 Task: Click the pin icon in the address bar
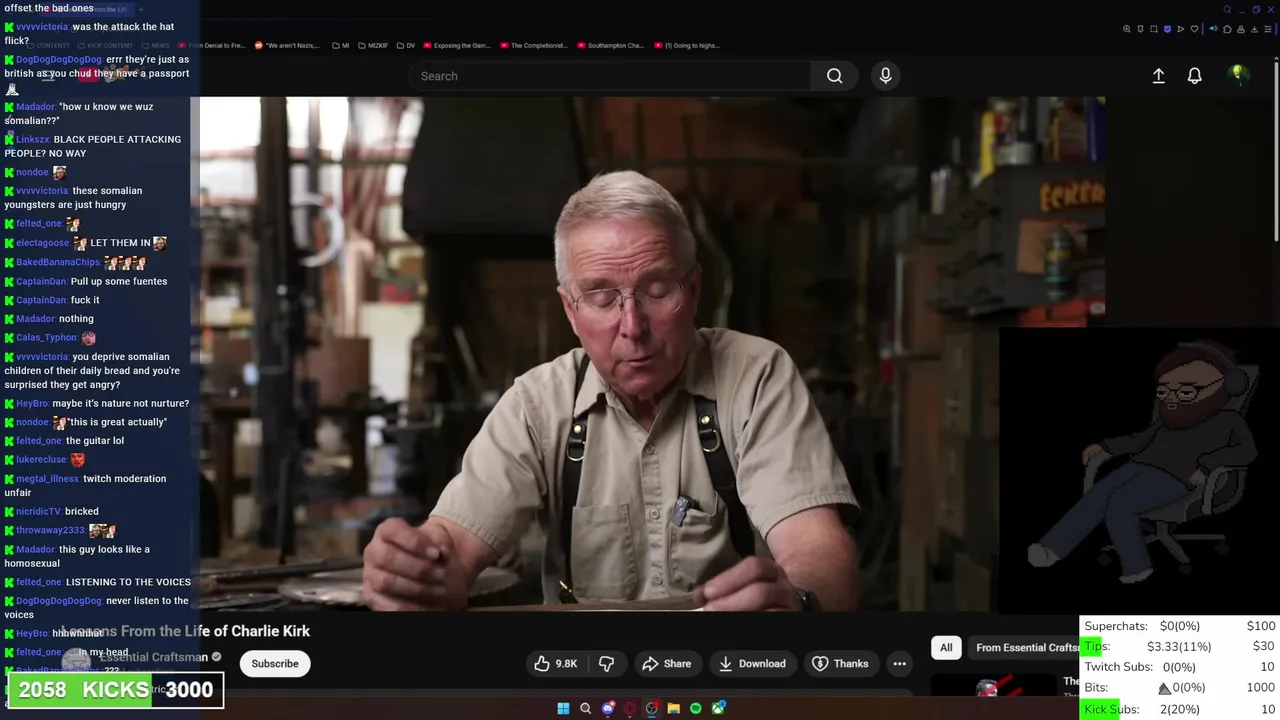coord(1140,29)
